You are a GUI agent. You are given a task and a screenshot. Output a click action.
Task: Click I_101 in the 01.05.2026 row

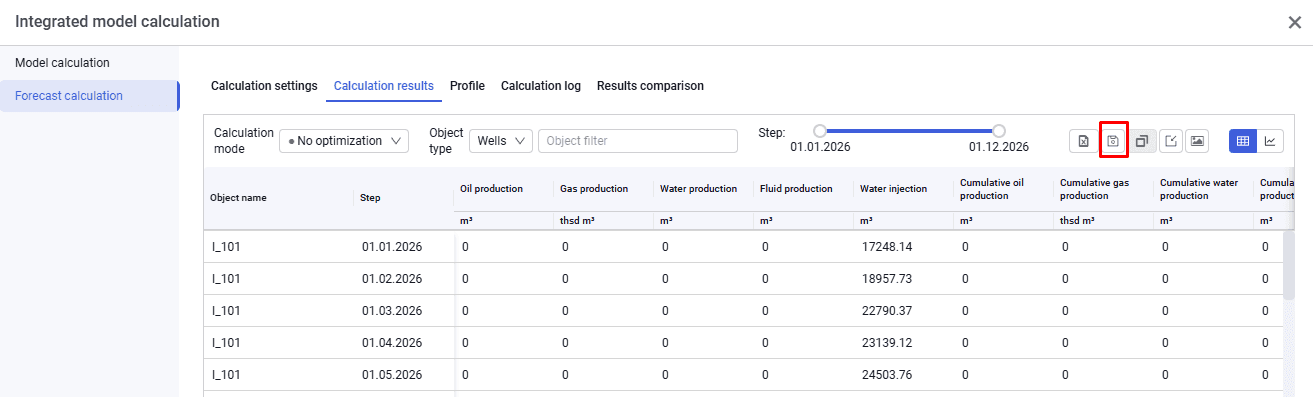click(226, 375)
